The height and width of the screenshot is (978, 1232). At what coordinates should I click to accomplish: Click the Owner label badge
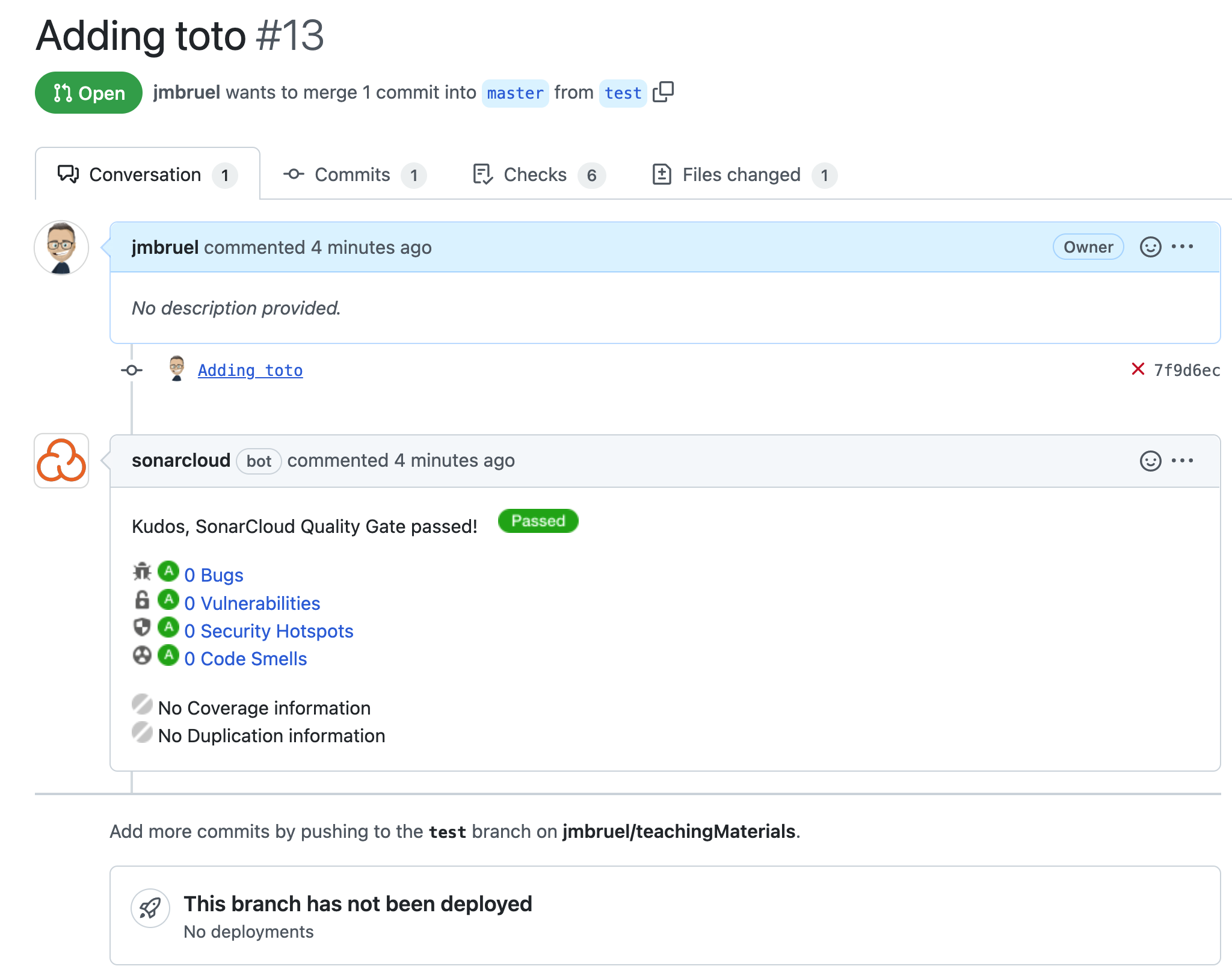(1088, 247)
